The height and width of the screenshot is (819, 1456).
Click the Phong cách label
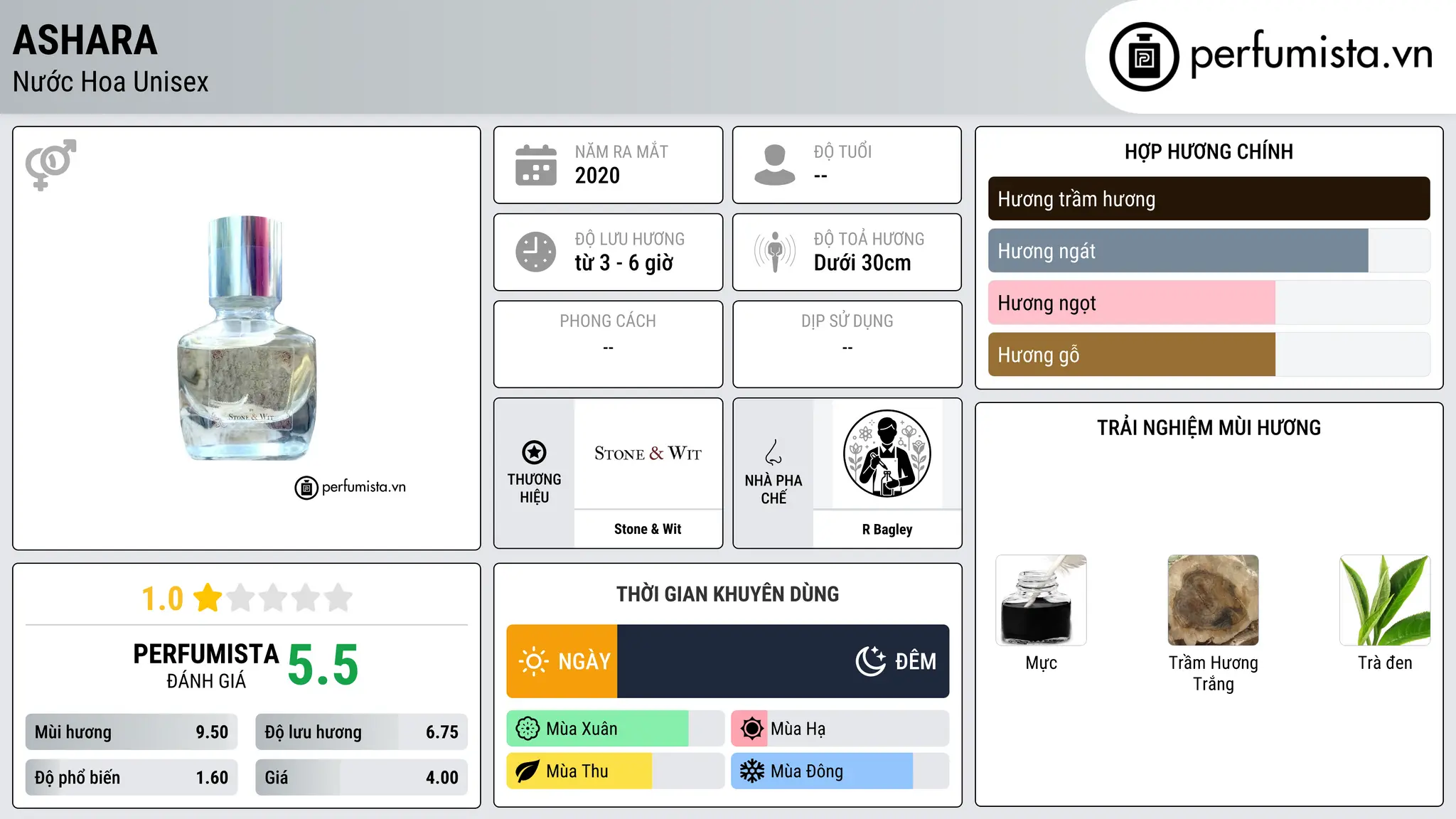(608, 321)
